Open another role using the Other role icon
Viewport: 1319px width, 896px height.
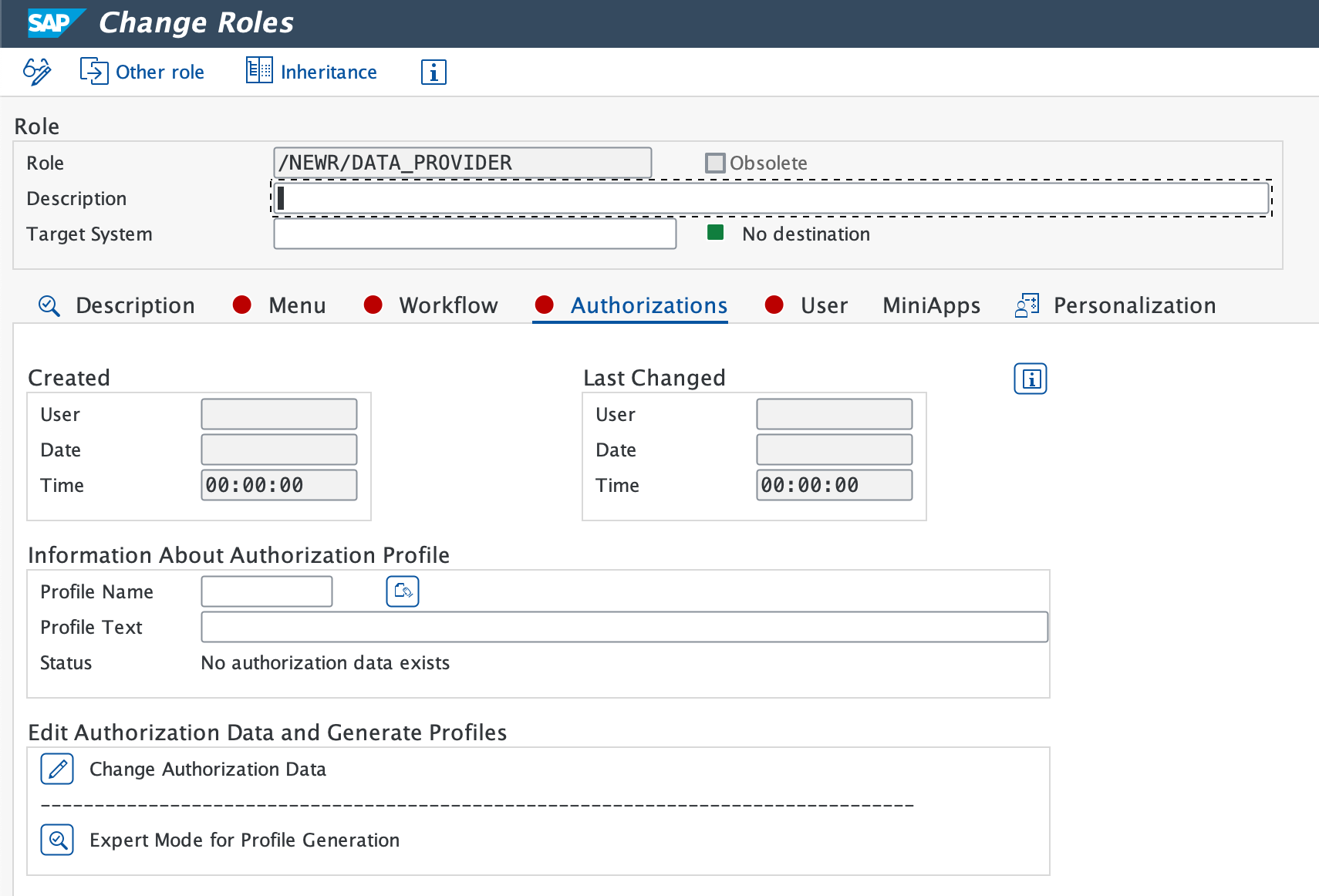(x=93, y=71)
